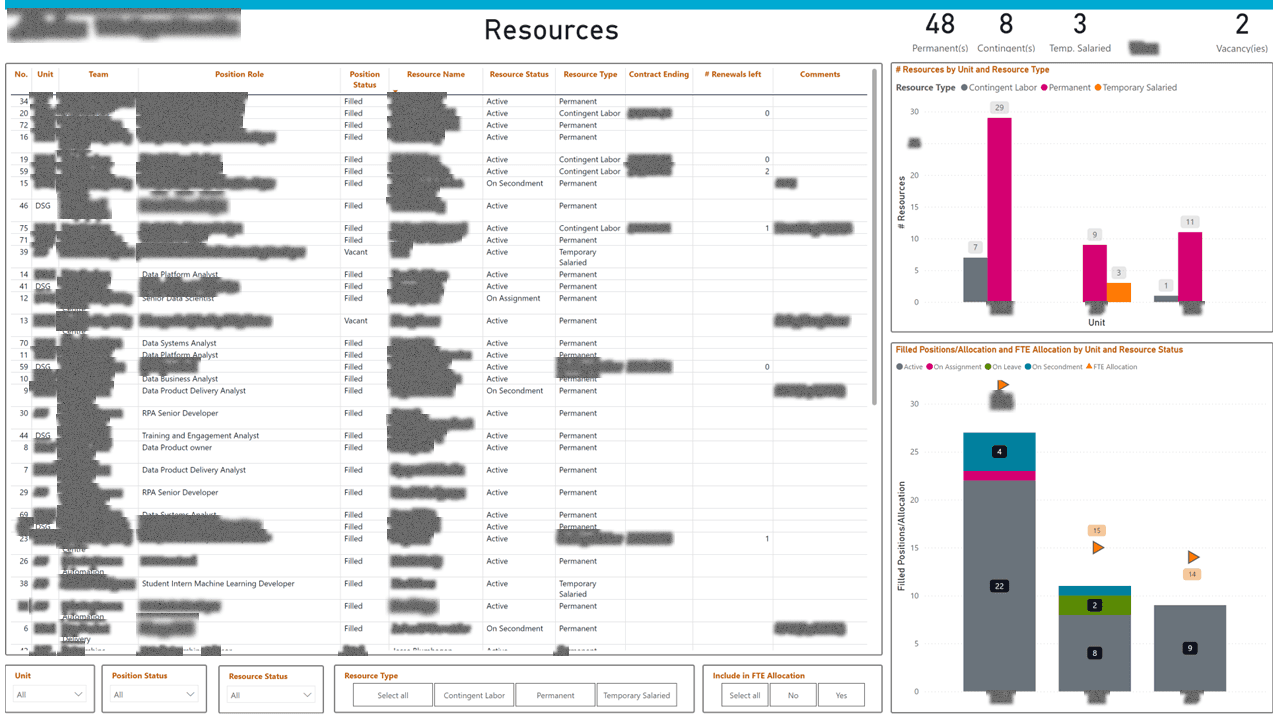This screenshot has width=1280, height=720.
Task: Click "Yes" in Include in FTE Allocation
Action: point(841,694)
